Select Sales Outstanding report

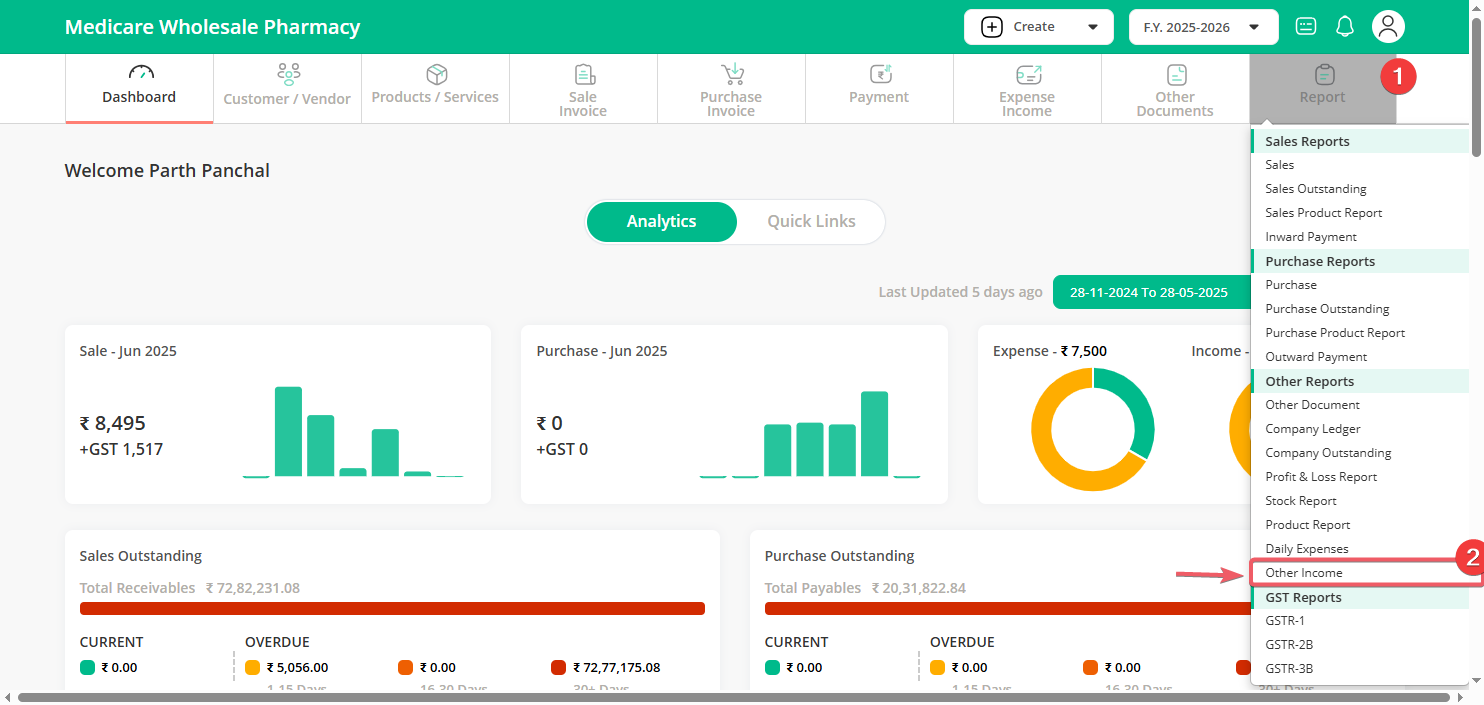(x=1315, y=189)
